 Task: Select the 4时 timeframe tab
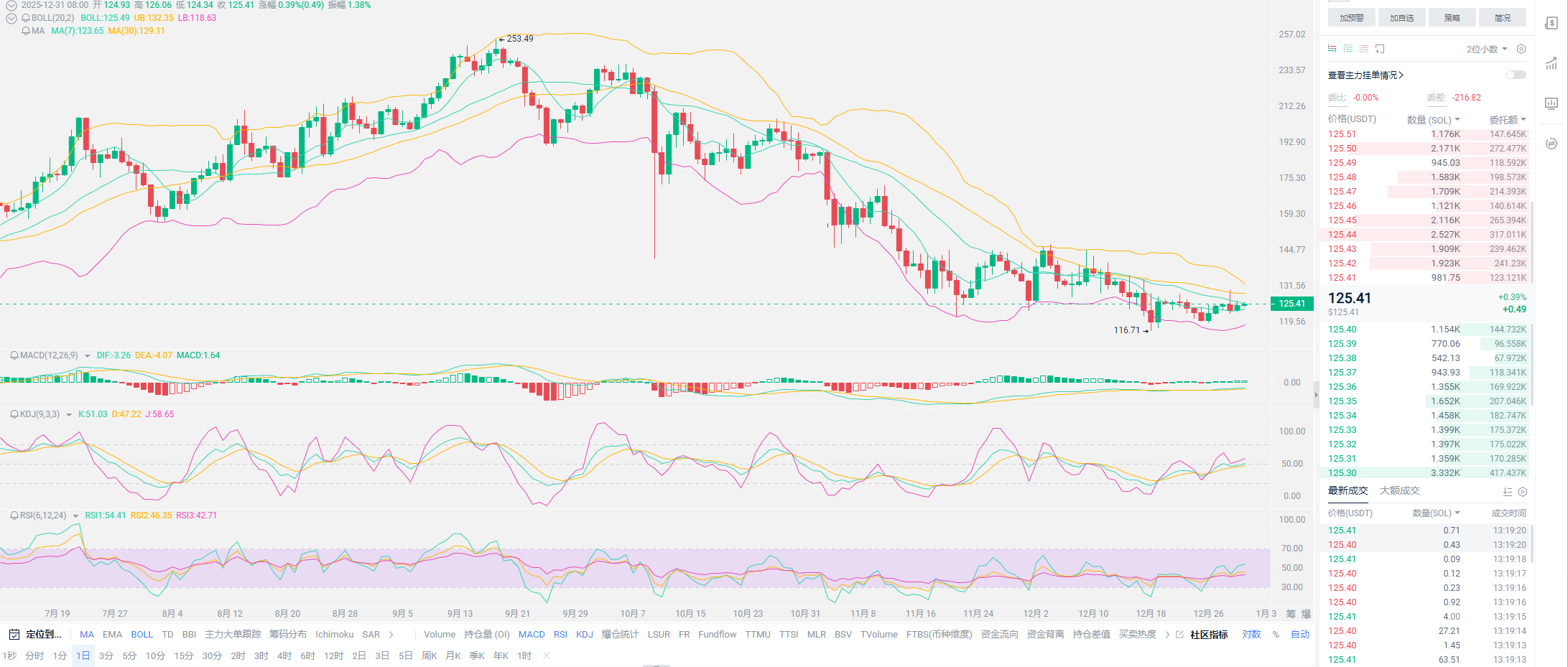[284, 656]
